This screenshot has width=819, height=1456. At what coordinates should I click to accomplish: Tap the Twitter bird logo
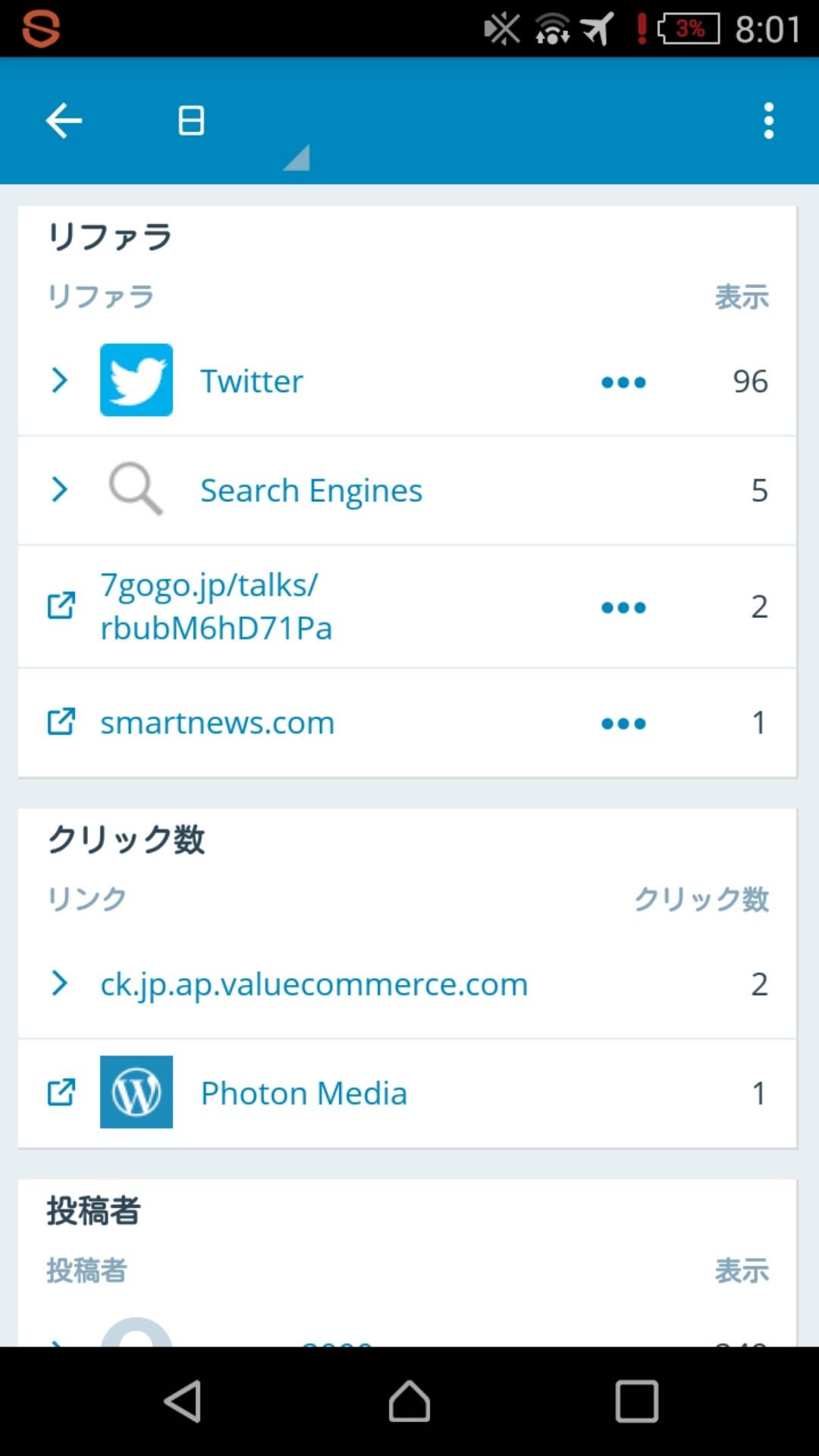point(136,380)
